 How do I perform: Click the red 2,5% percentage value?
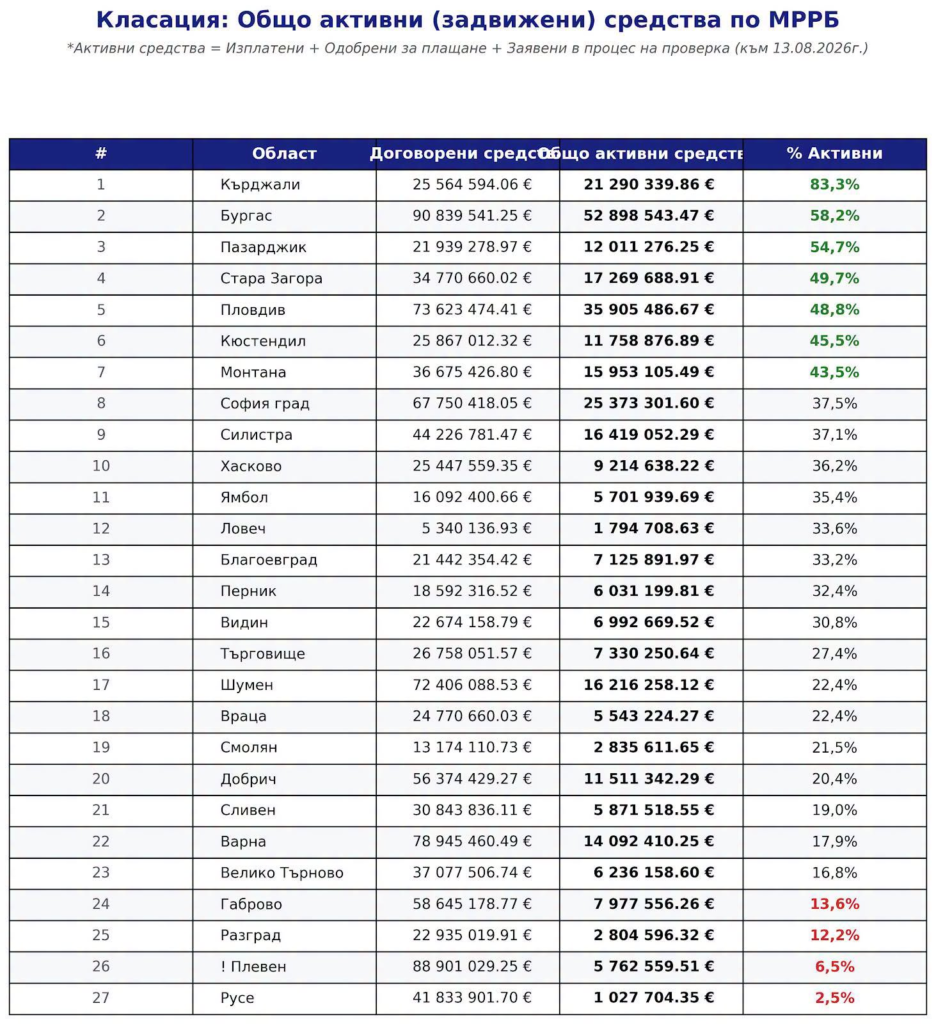(x=835, y=998)
